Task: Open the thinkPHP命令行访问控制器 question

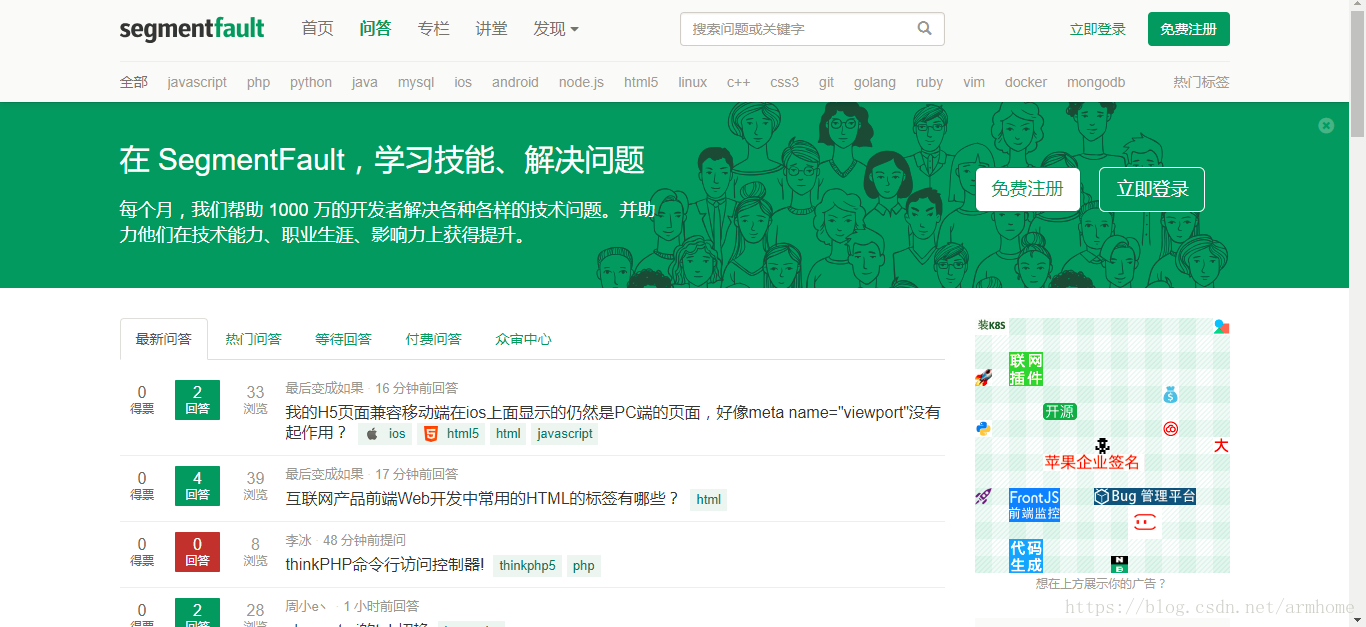Action: tap(385, 565)
